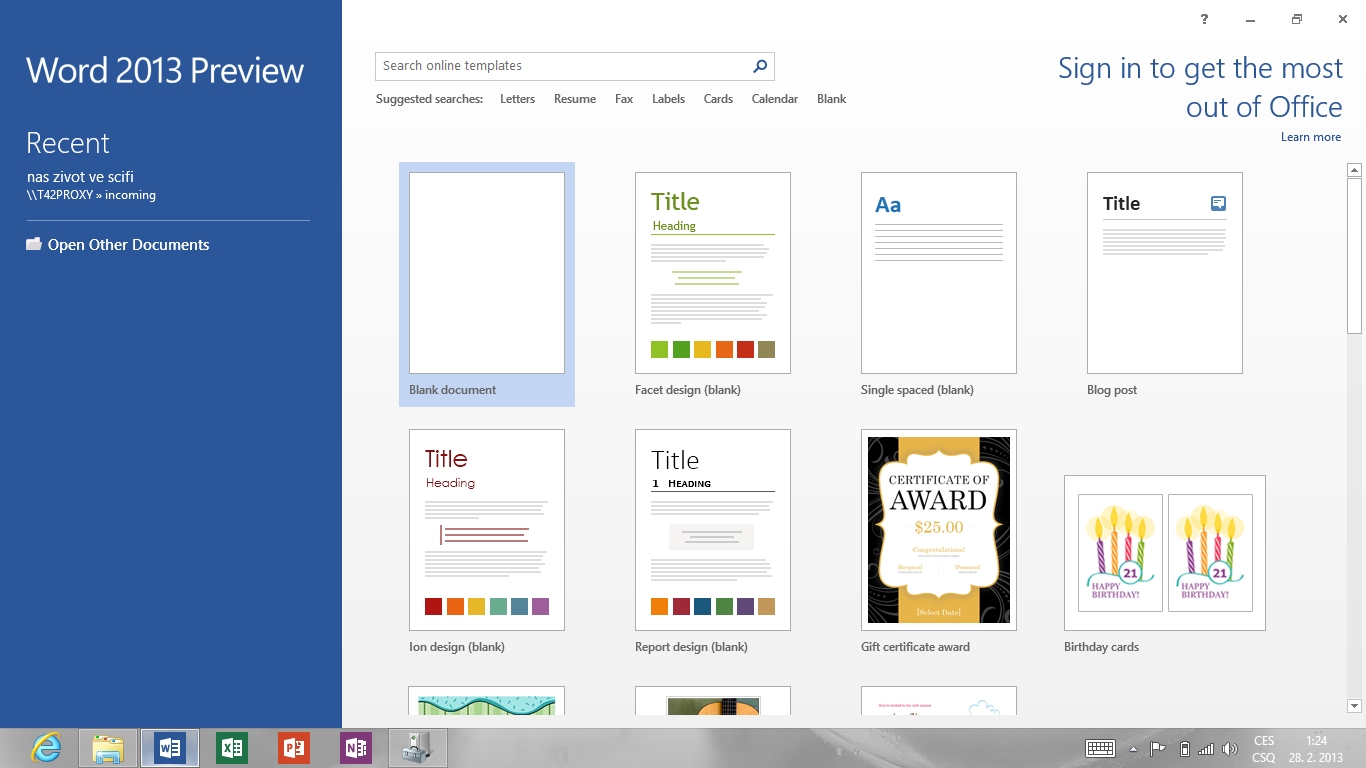Click the network signal icon in the tray
The height and width of the screenshot is (768, 1366).
click(x=1206, y=748)
